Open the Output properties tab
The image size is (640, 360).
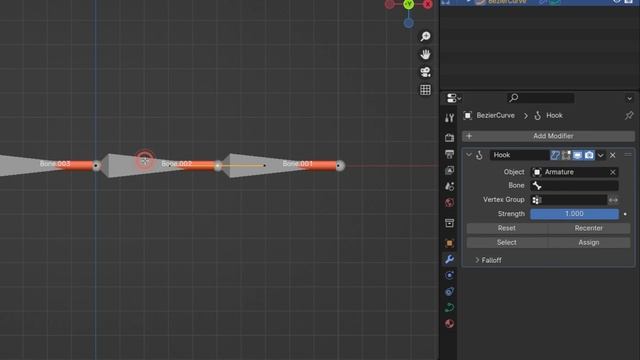pyautogui.click(x=449, y=154)
